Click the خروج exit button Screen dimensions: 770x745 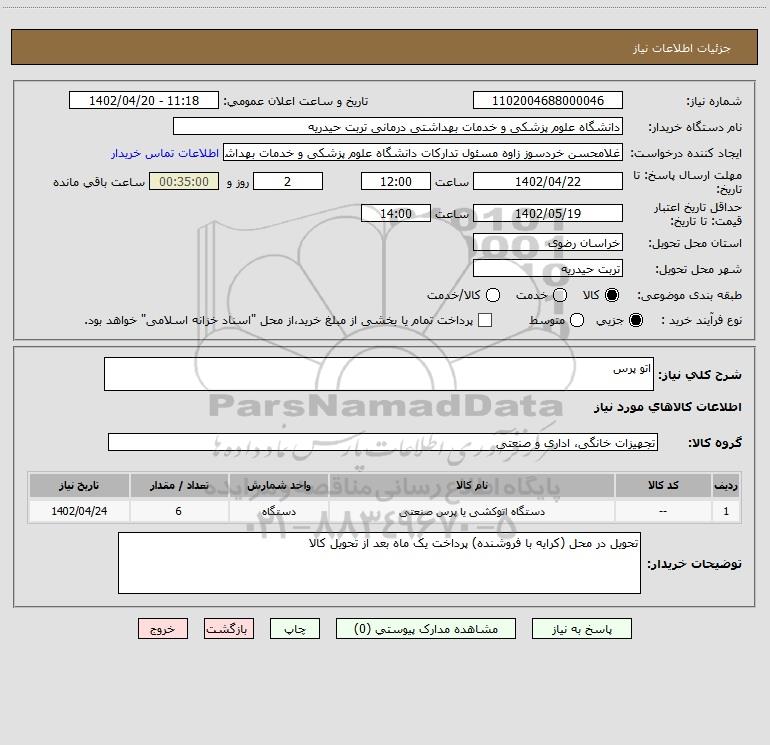163,629
